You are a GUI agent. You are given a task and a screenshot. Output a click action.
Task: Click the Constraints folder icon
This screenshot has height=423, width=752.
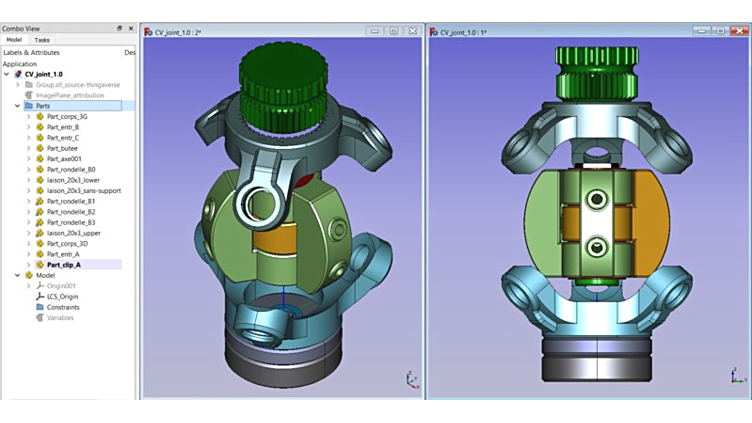tap(40, 307)
